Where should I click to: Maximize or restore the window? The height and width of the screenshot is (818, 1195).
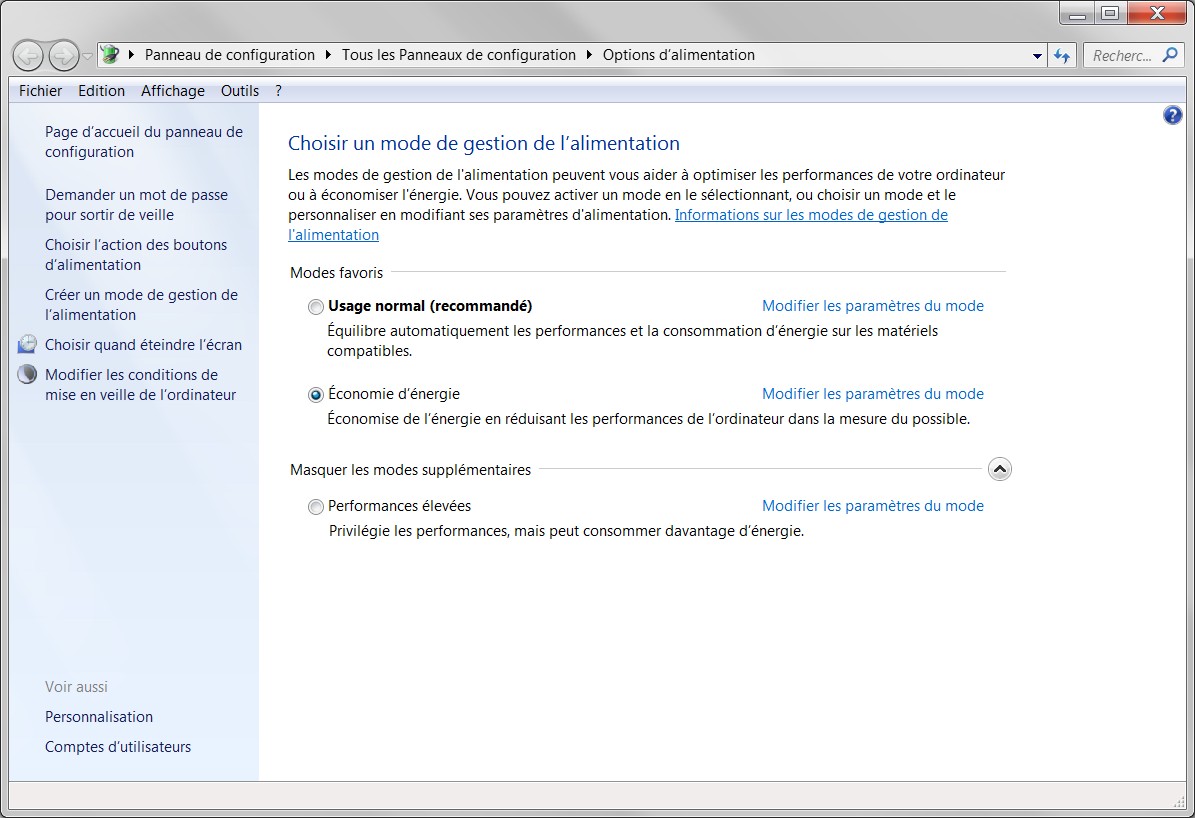1110,13
